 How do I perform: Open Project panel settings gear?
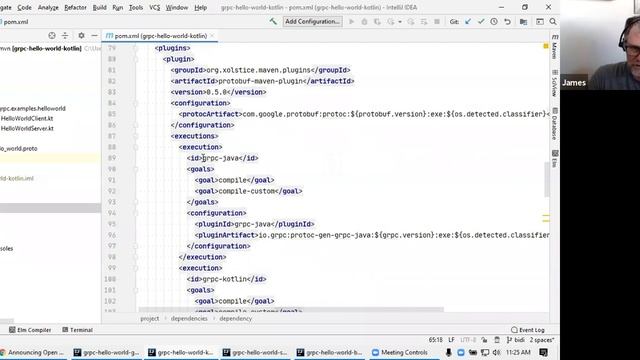81,36
